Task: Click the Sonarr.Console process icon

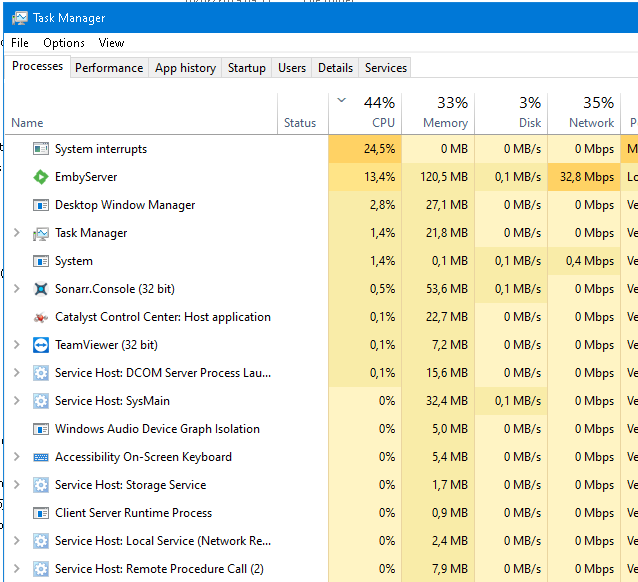Action: point(41,289)
